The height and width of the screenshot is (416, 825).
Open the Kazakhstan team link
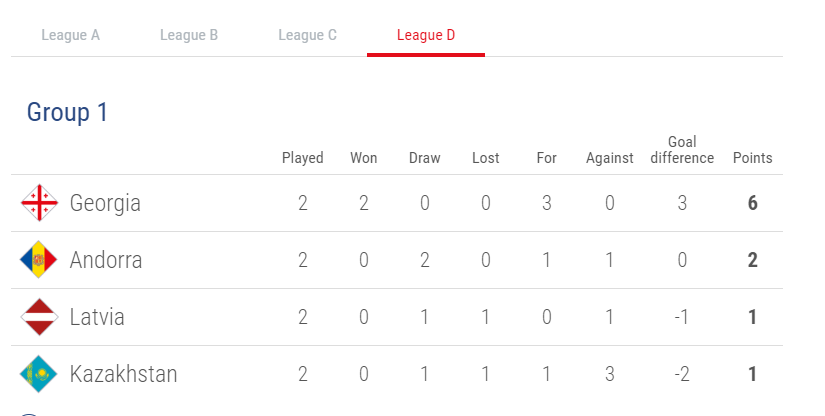(x=124, y=374)
